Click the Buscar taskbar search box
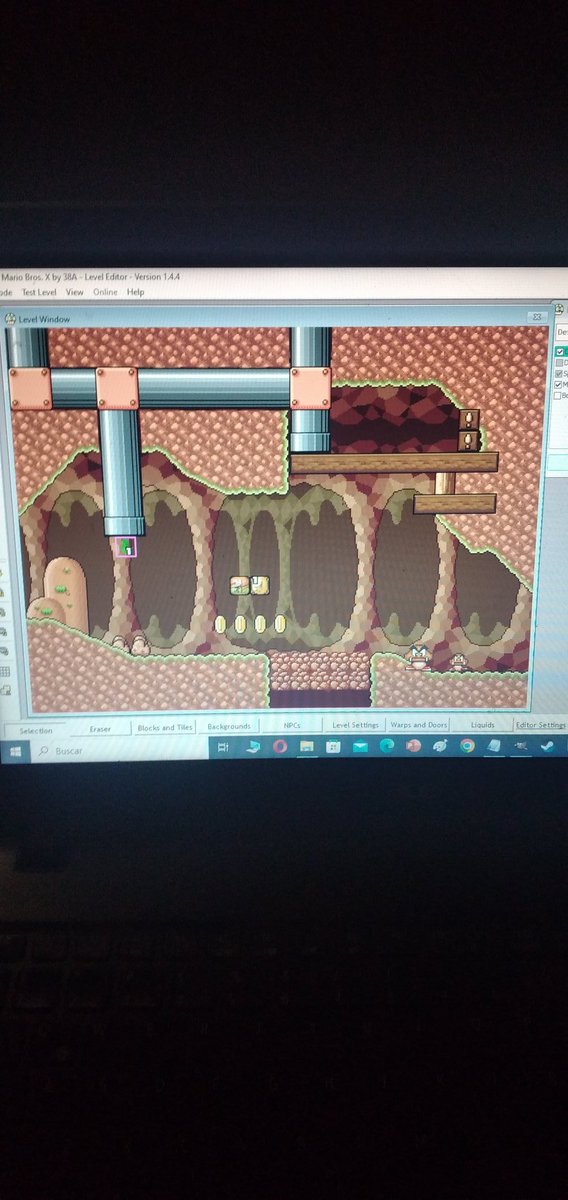 [x=120, y=749]
